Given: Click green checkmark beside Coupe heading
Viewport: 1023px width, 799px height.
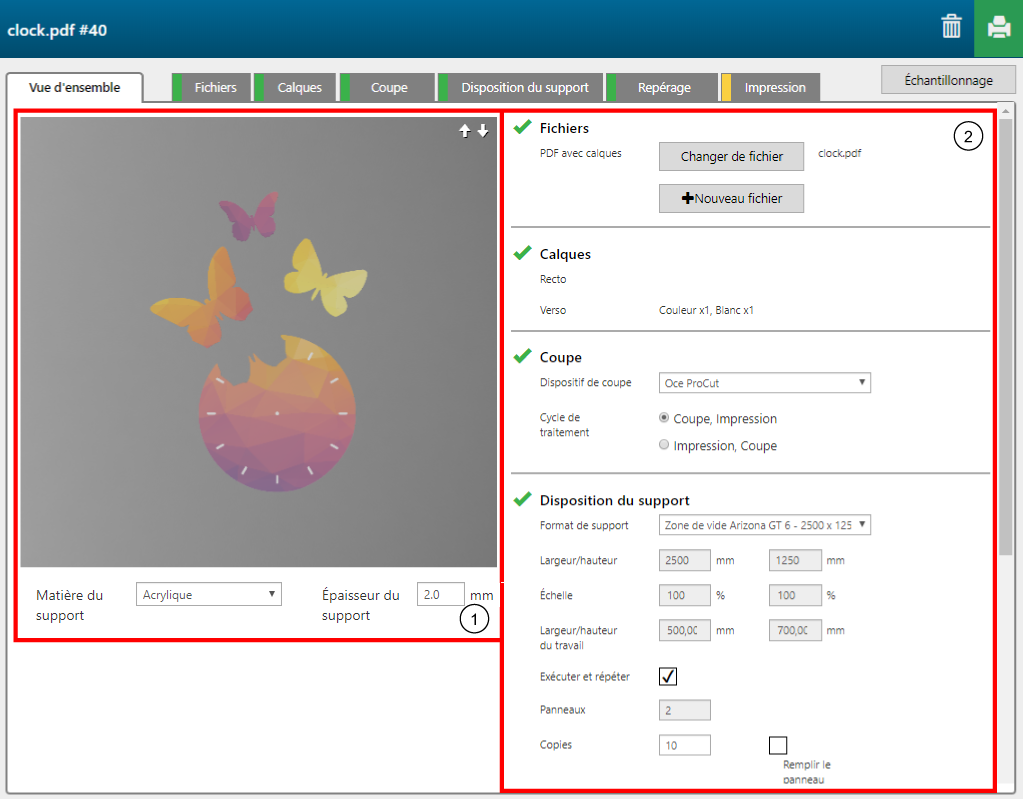Looking at the screenshot, I should (x=522, y=356).
